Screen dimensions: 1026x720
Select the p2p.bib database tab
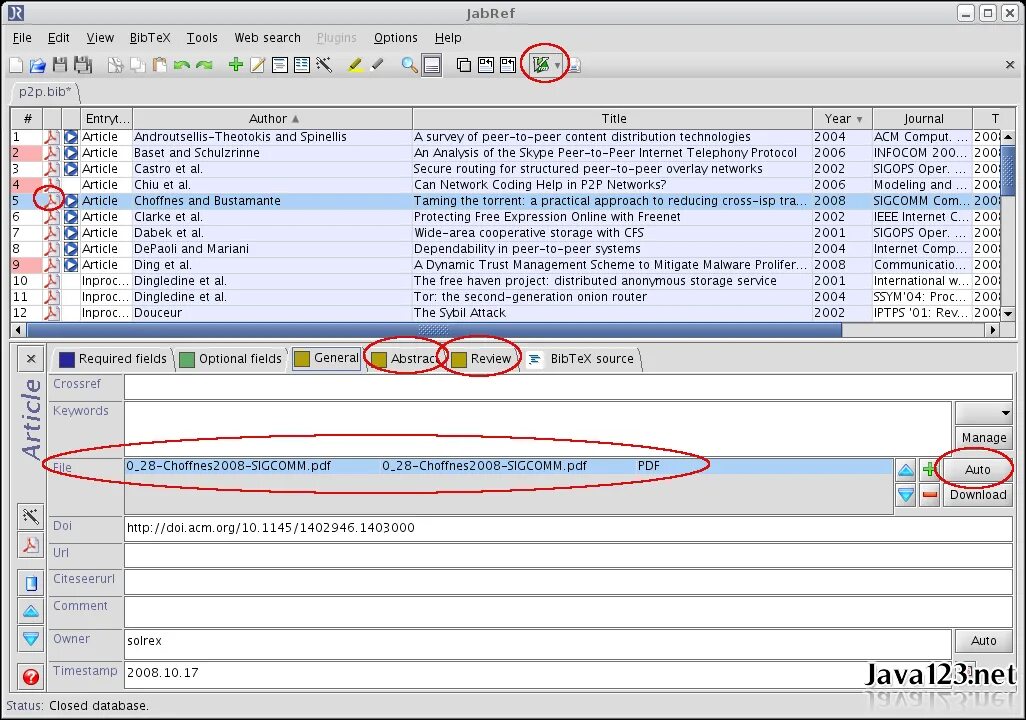(x=44, y=92)
